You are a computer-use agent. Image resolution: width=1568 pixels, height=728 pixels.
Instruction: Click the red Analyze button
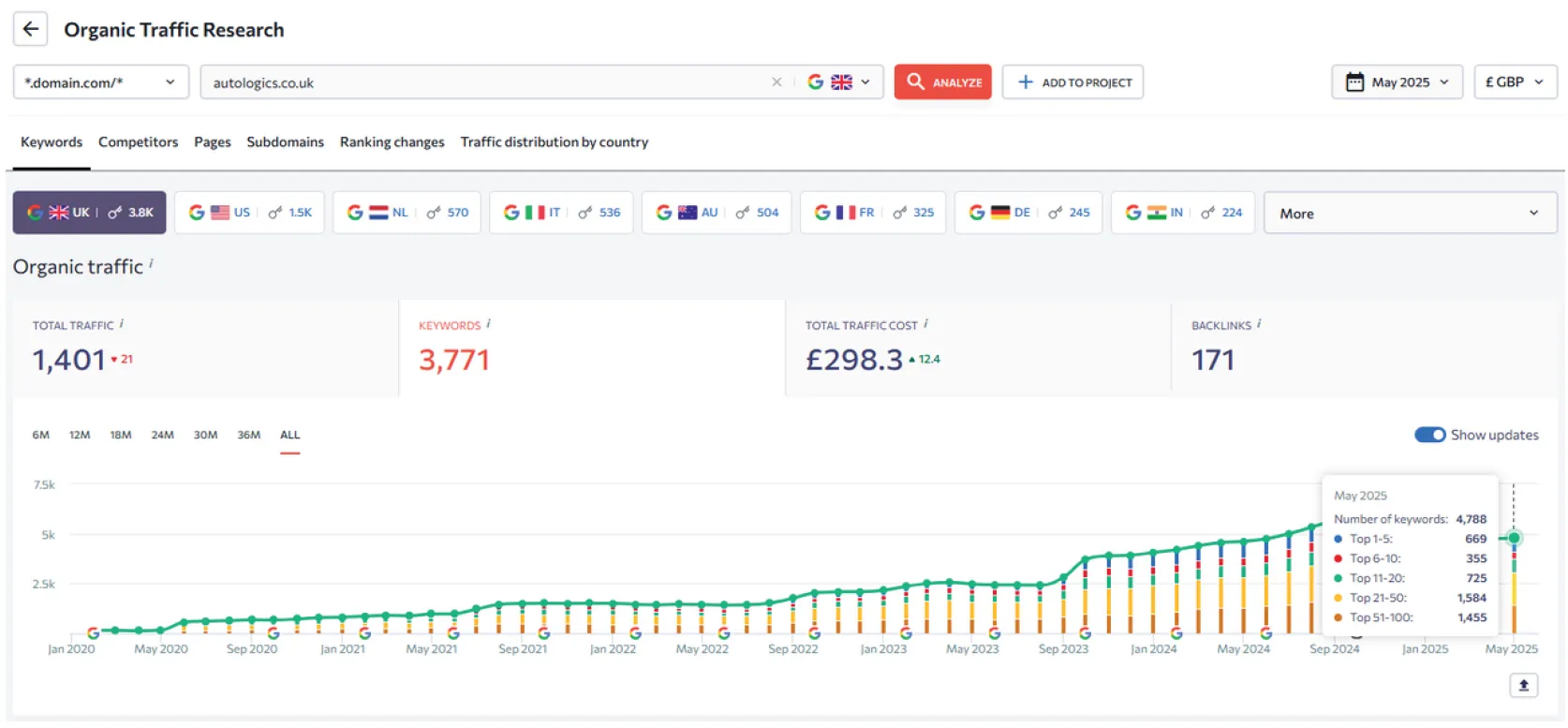[942, 82]
